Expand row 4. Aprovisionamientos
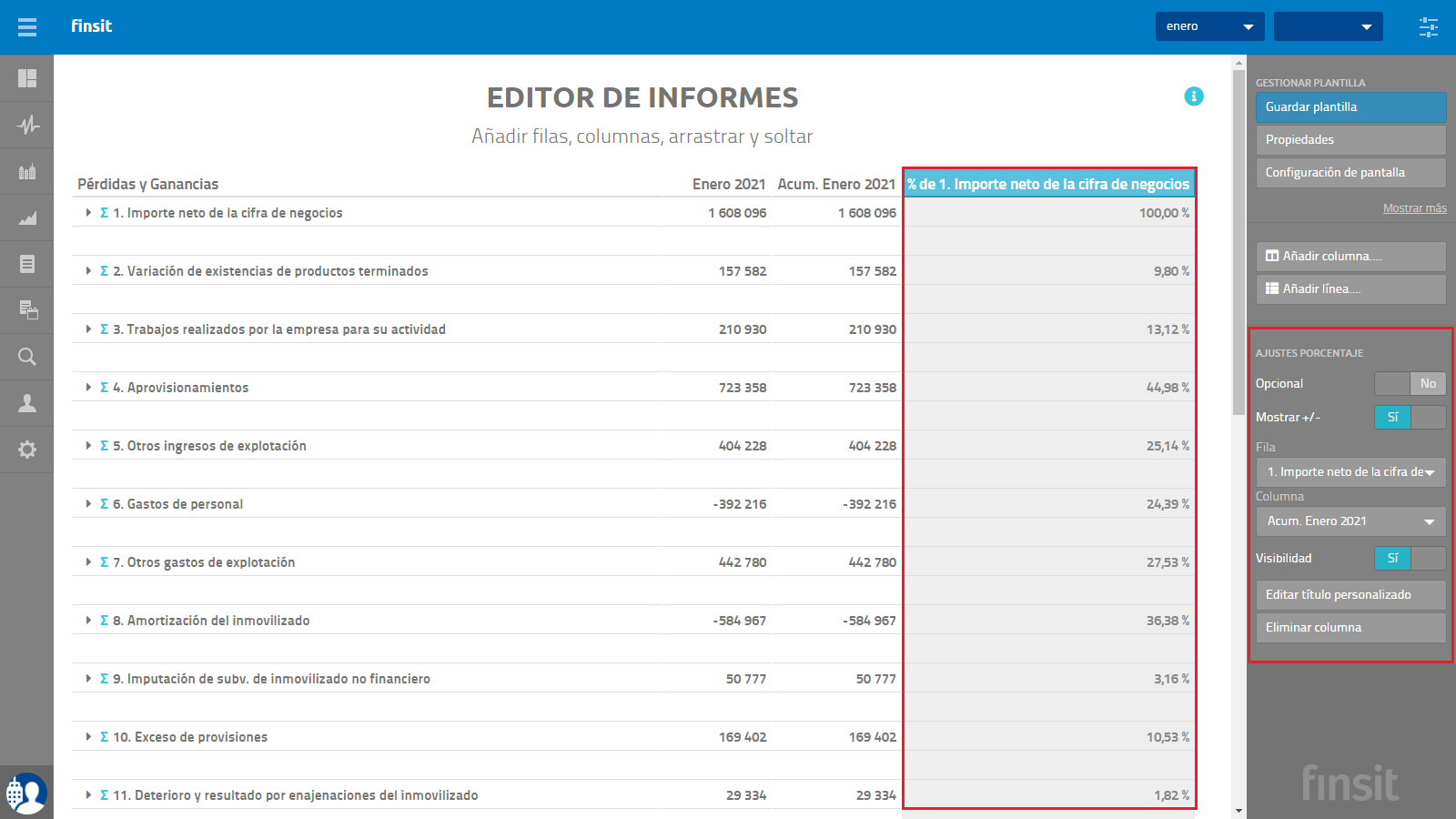This screenshot has height=819, width=1456. coord(88,388)
